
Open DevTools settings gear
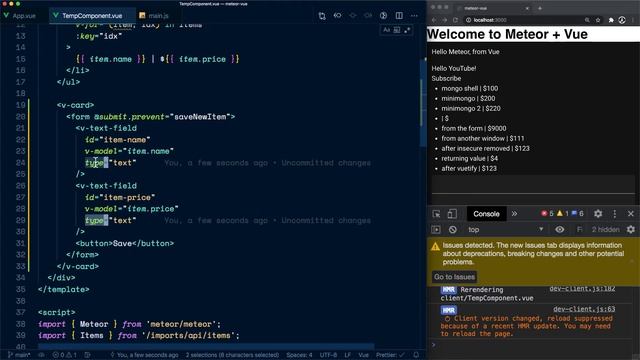pos(598,213)
